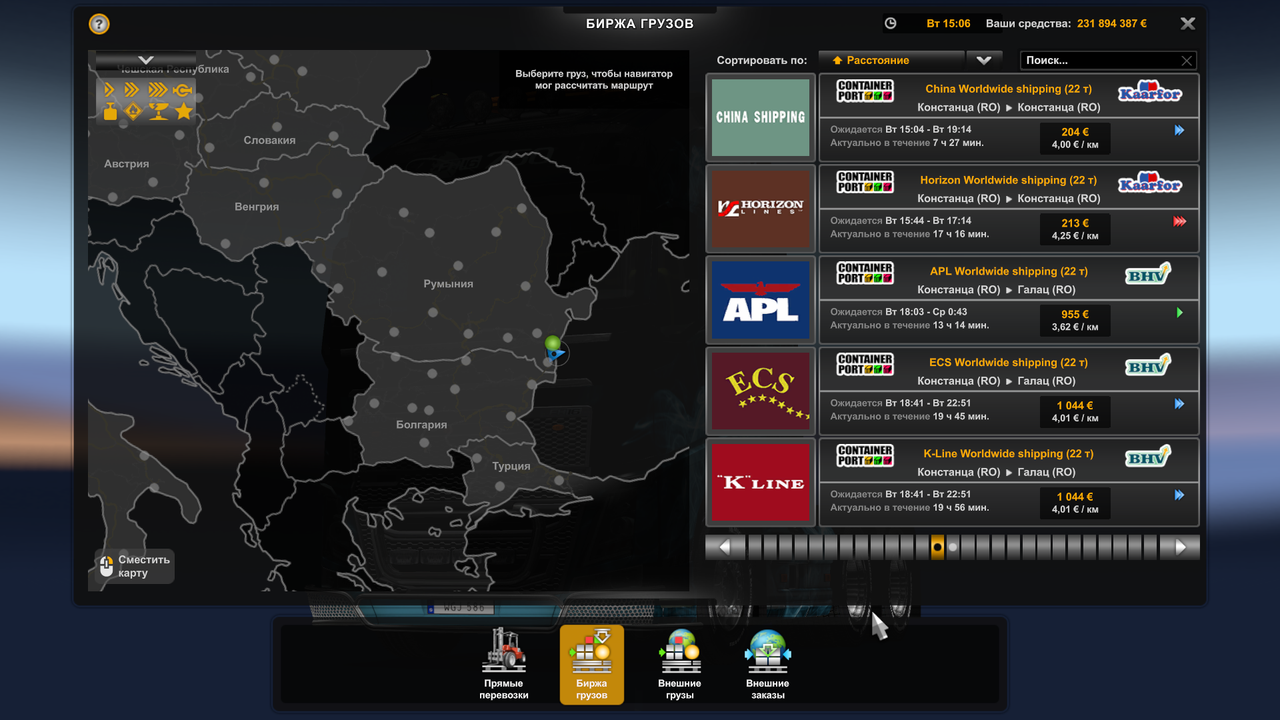The height and width of the screenshot is (720, 1280).
Task: Toggle the important (single chevron) urgency filter
Action: click(x=109, y=91)
